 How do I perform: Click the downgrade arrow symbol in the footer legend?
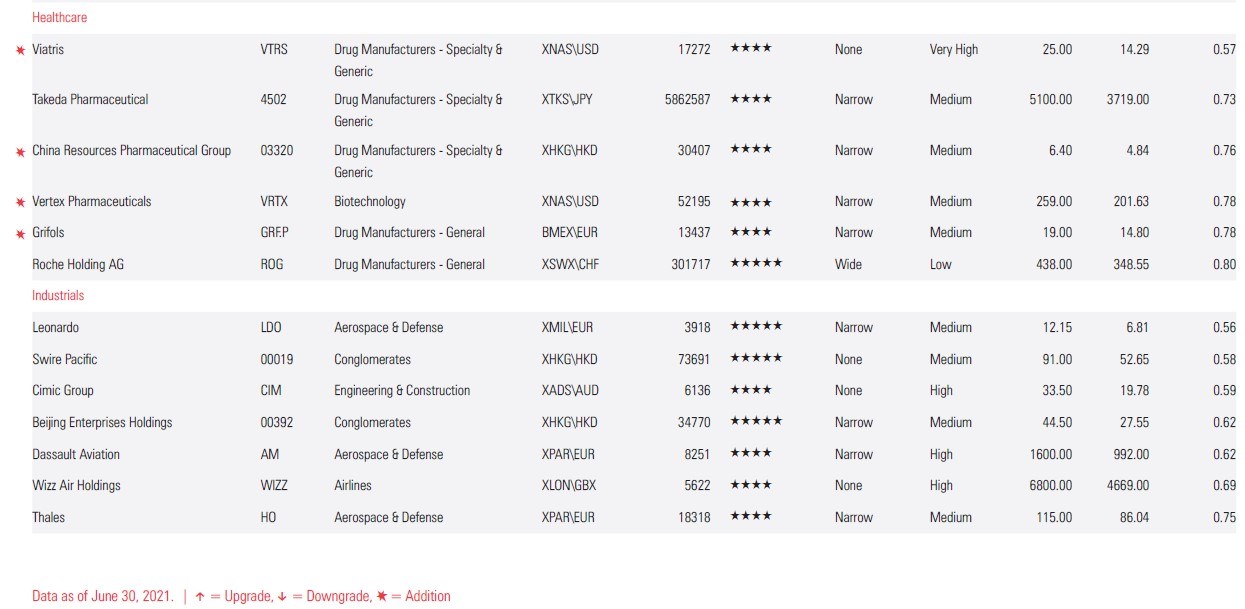tap(283, 597)
